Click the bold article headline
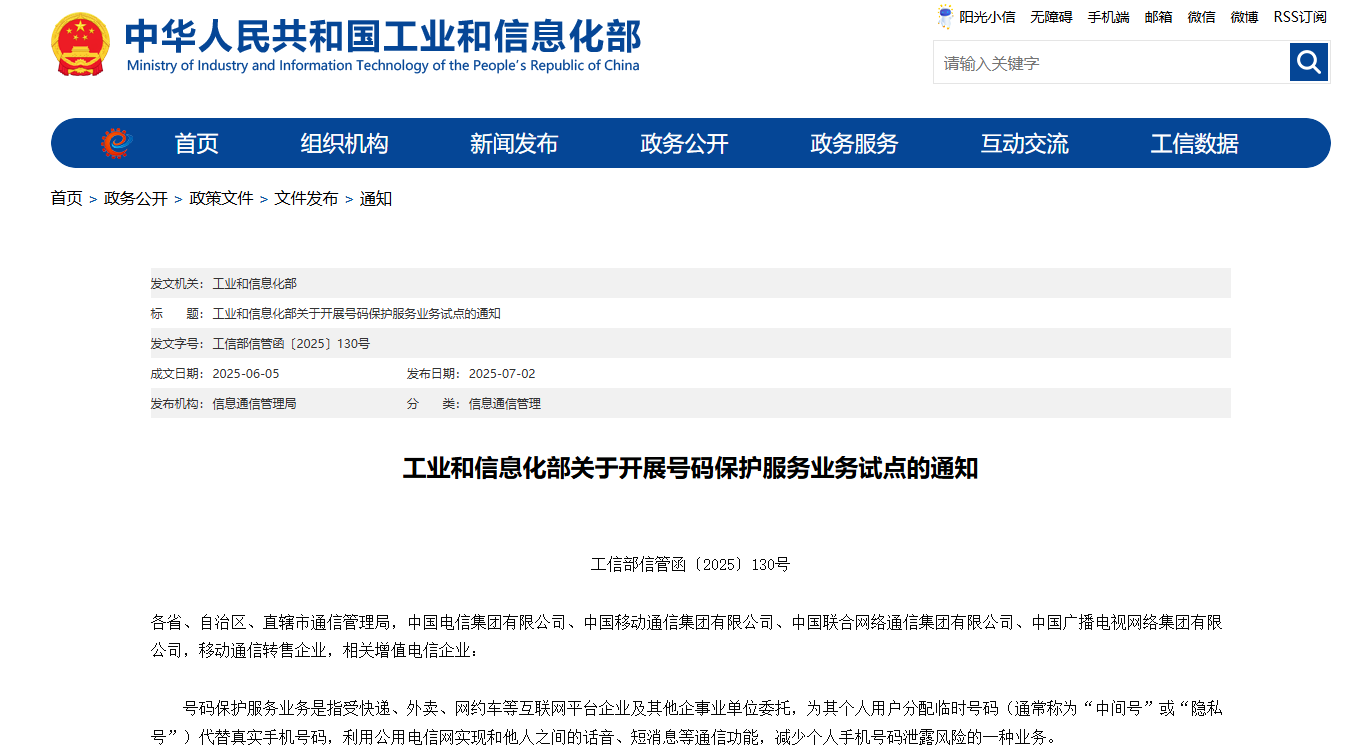The image size is (1370, 756). tap(690, 468)
